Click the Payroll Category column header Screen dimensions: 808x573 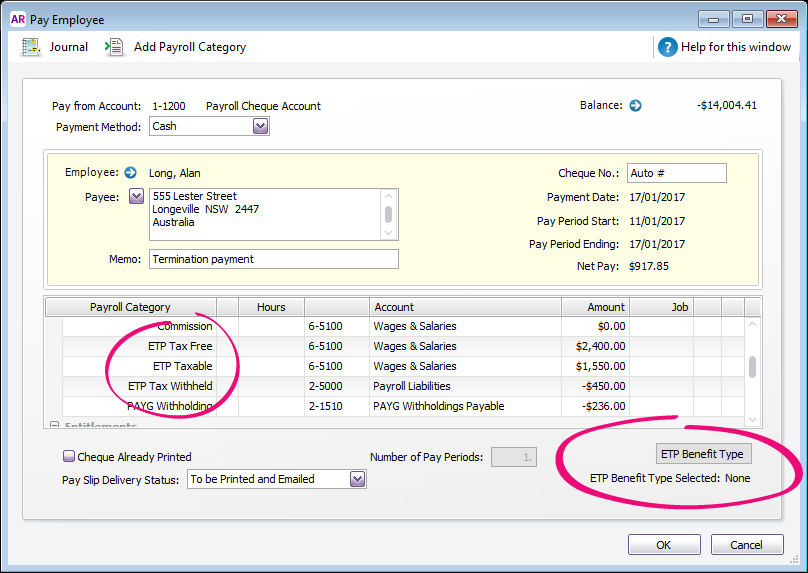pyautogui.click(x=130, y=307)
